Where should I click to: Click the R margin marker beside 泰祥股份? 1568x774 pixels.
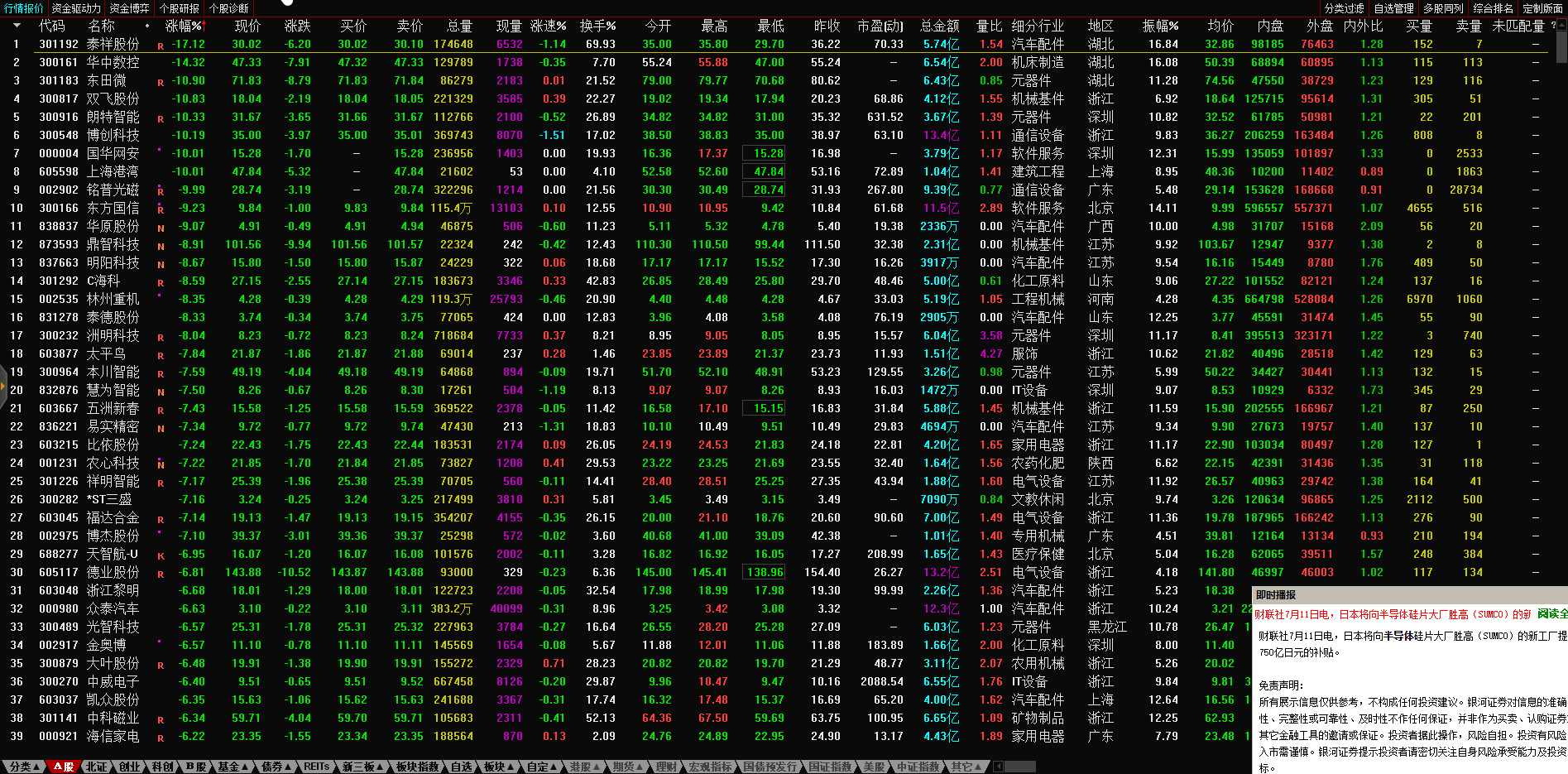pyautogui.click(x=161, y=46)
